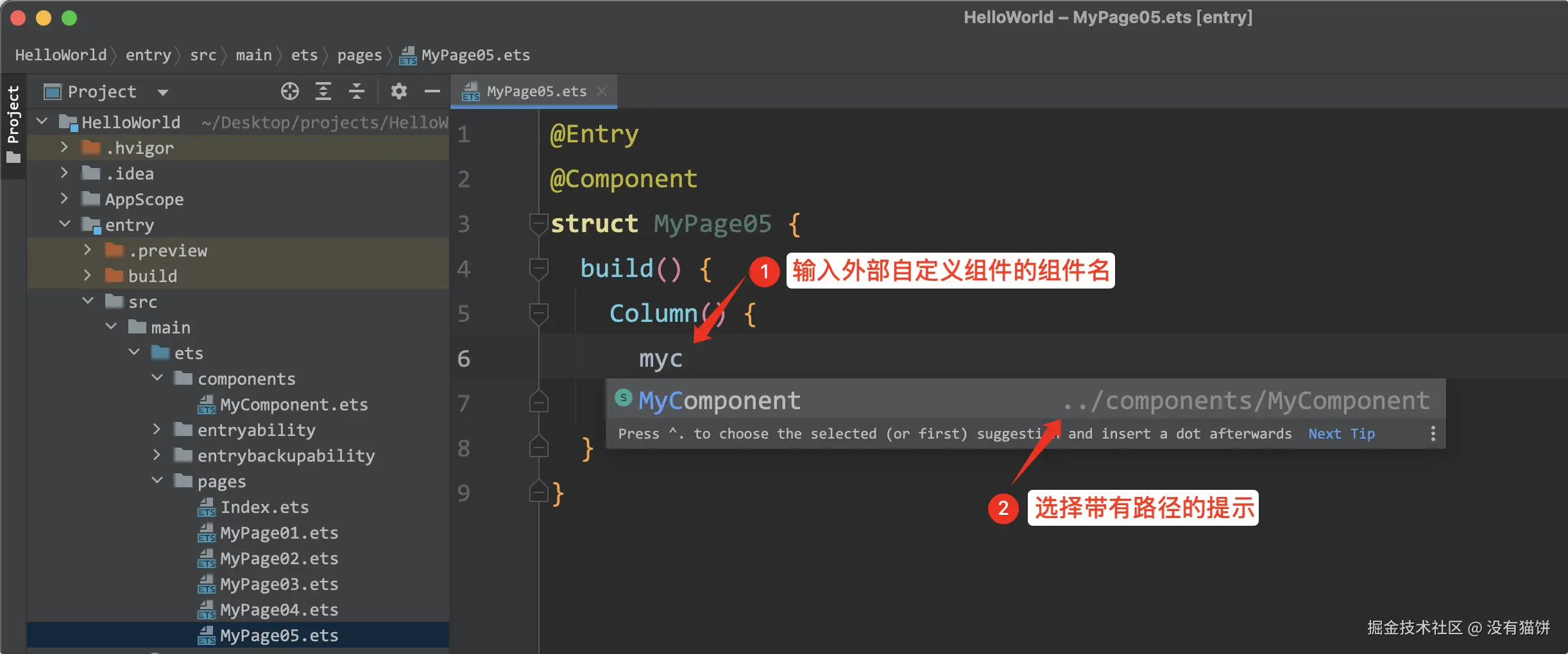Click the Next Tip link in completion popup
The image size is (1568, 654).
[1342, 434]
